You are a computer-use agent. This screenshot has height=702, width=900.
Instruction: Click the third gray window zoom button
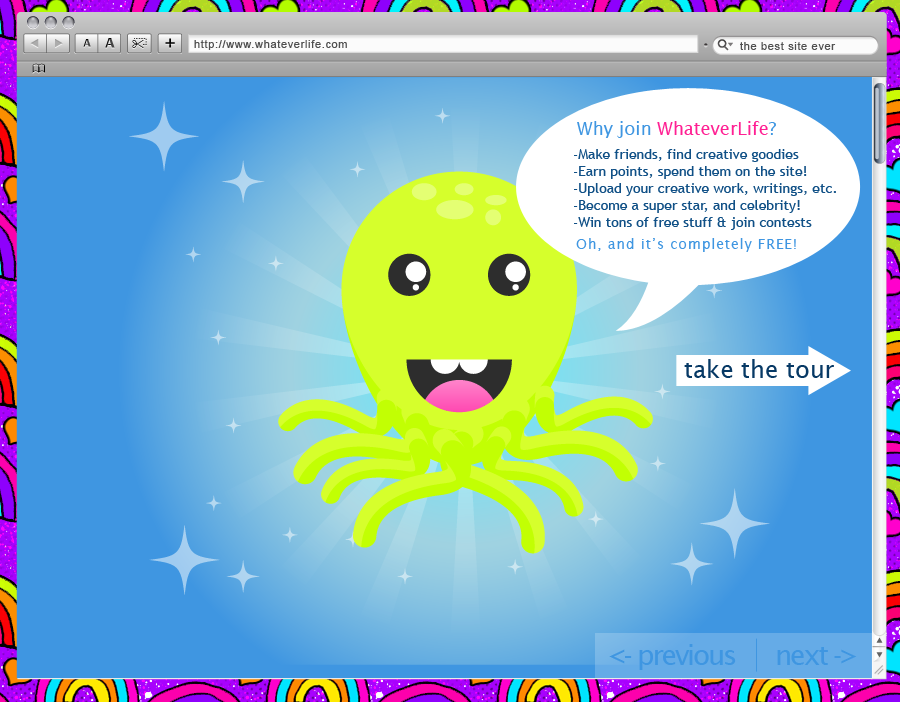pos(68,22)
